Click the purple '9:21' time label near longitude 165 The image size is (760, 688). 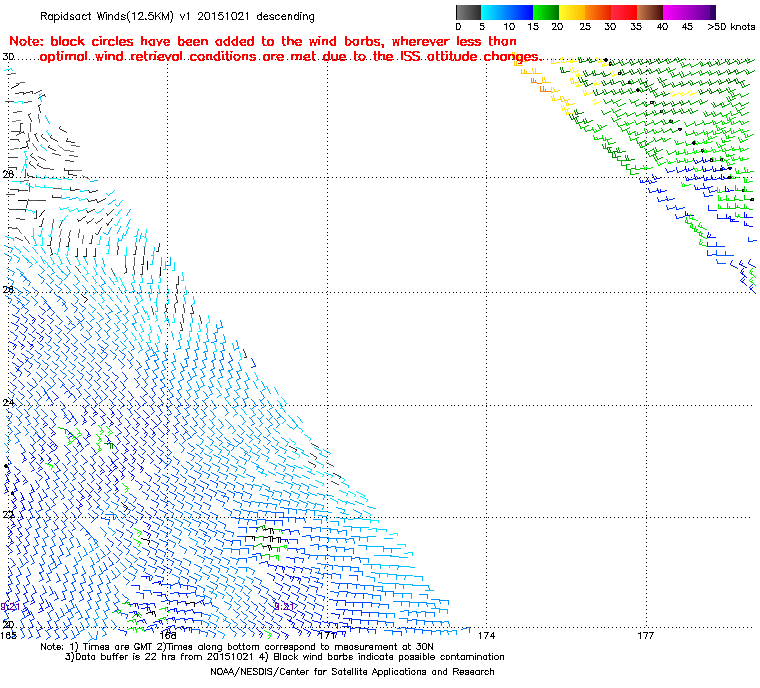tap(10, 607)
